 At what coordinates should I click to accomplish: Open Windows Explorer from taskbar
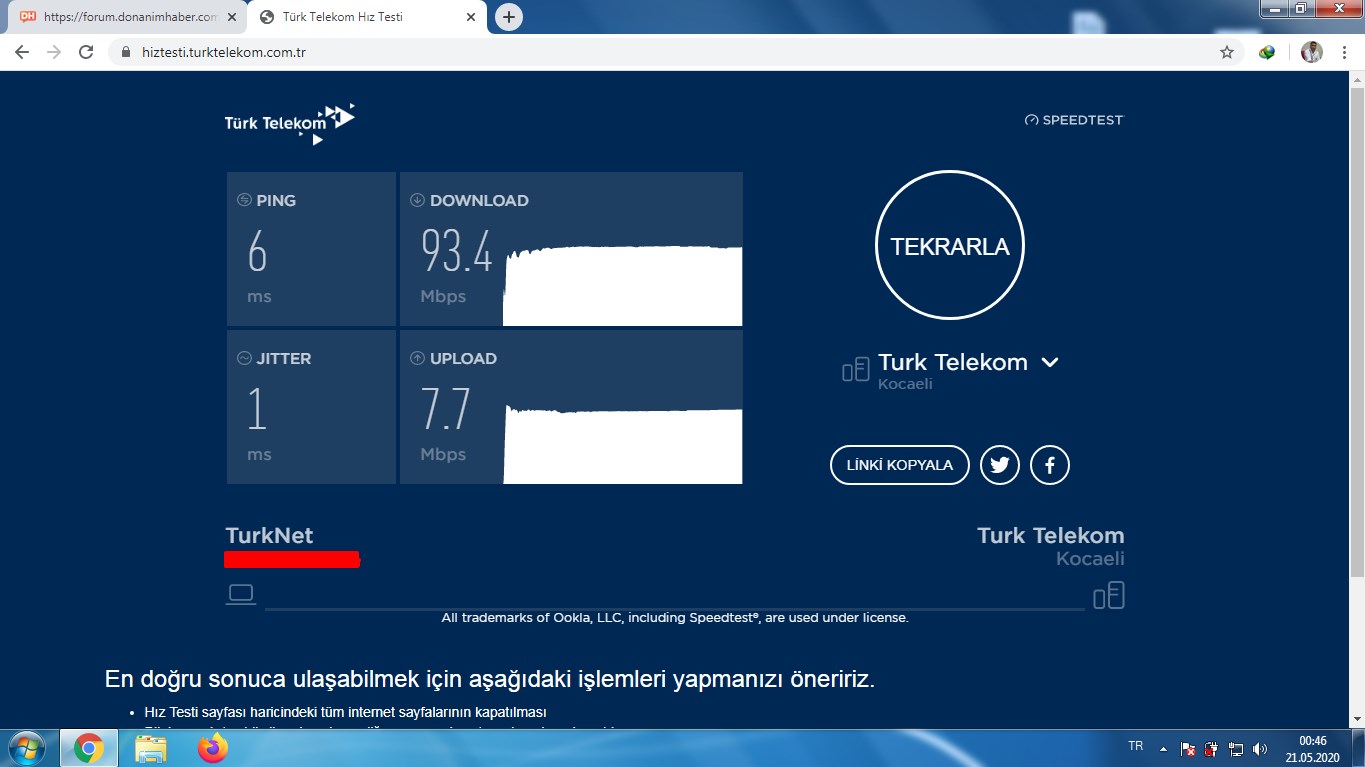click(x=151, y=748)
